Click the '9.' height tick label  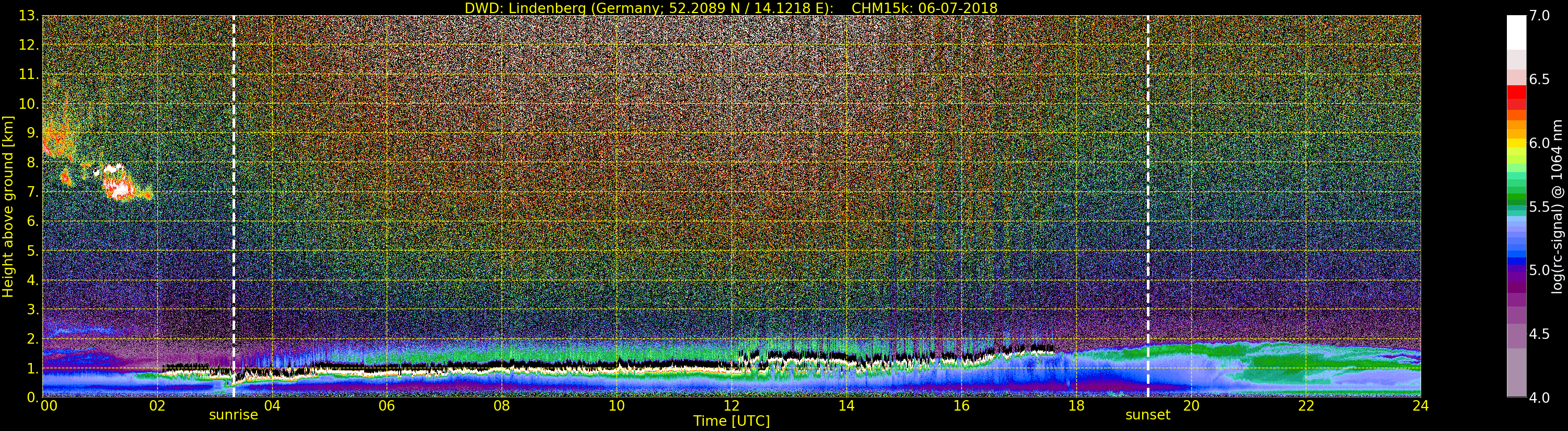[x=32, y=133]
